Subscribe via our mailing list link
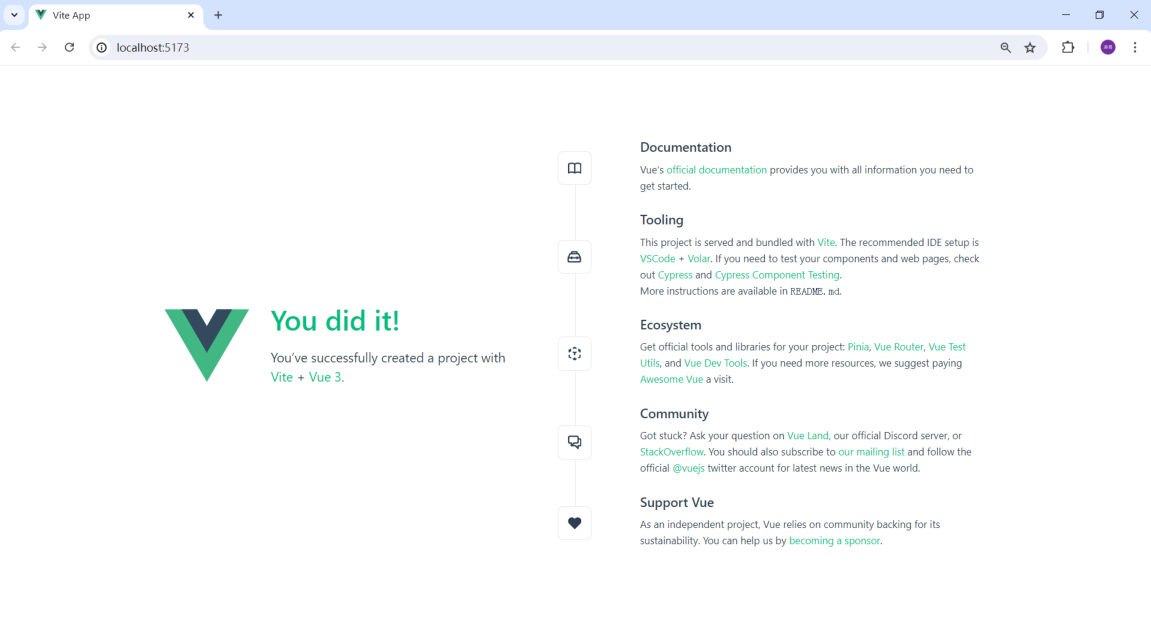This screenshot has height=624, width=1151. (x=871, y=451)
